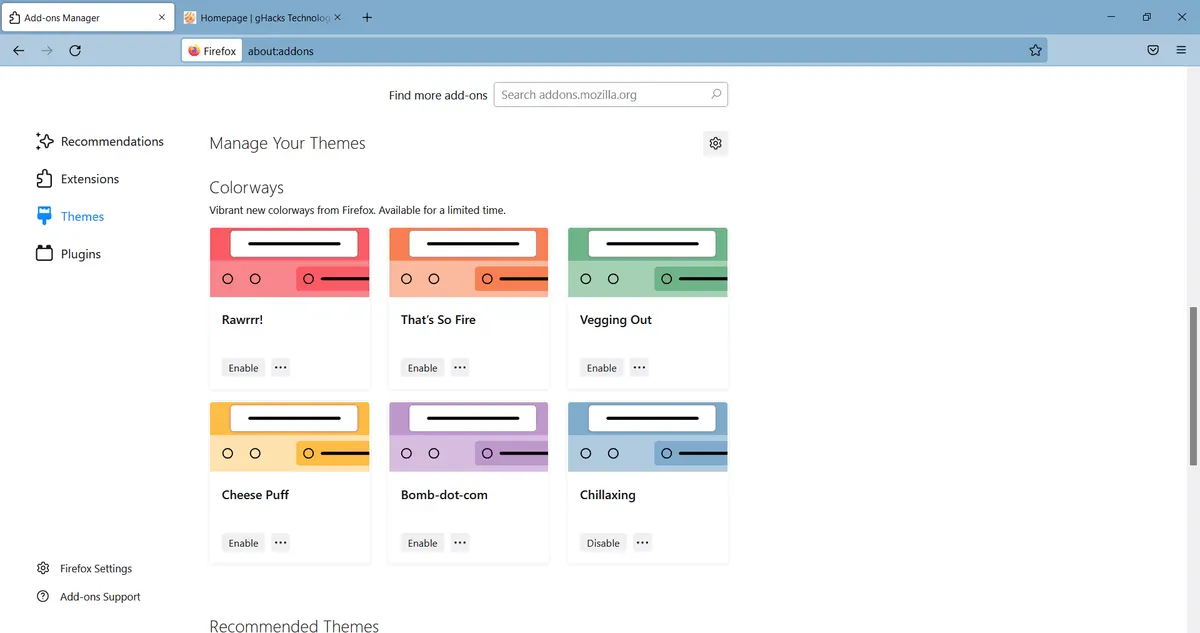Open Firefox Settings link
Image resolution: width=1200 pixels, height=633 pixels.
(x=95, y=568)
